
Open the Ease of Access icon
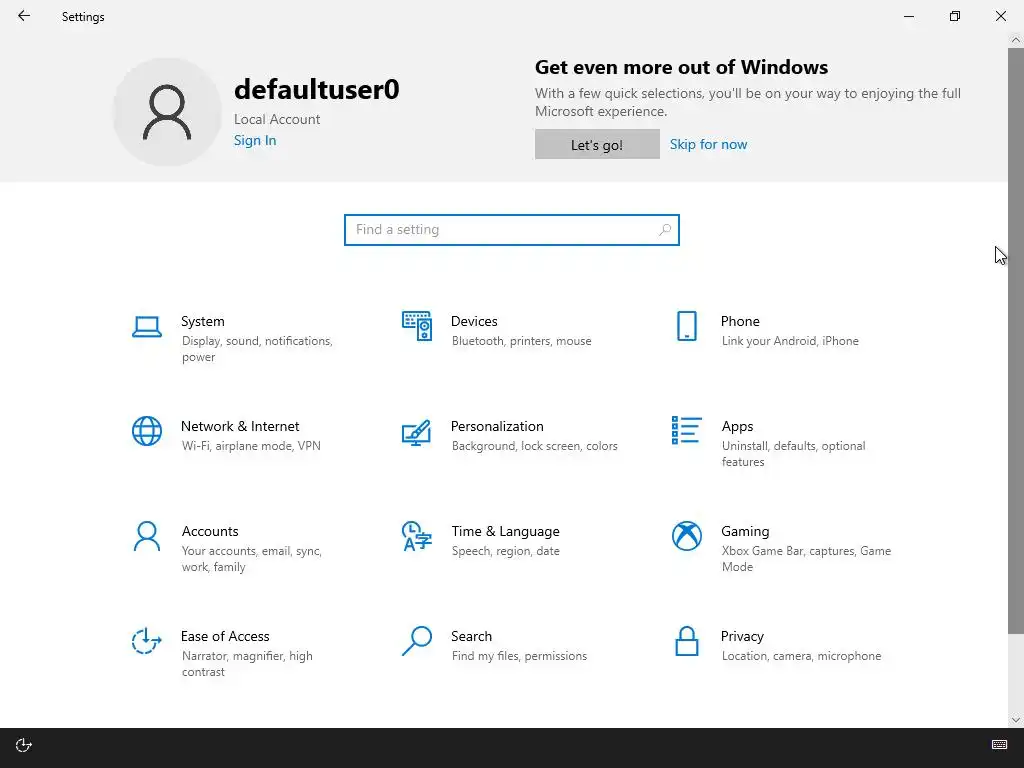pos(146,641)
